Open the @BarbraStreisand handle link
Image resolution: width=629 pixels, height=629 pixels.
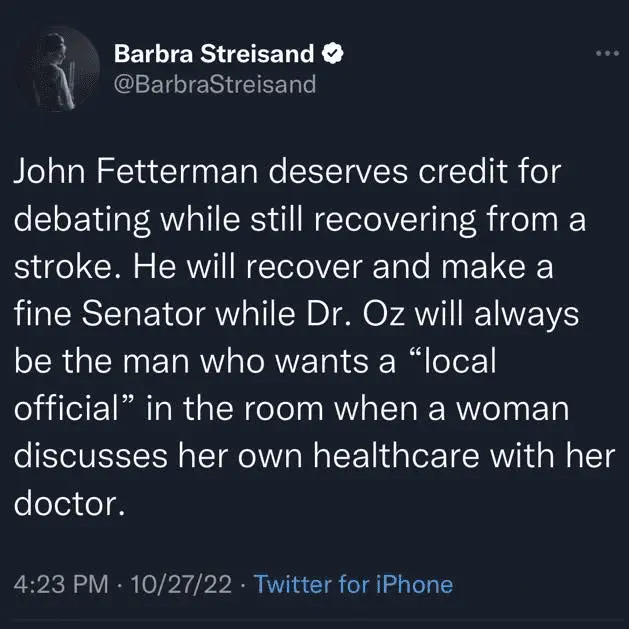(x=214, y=83)
